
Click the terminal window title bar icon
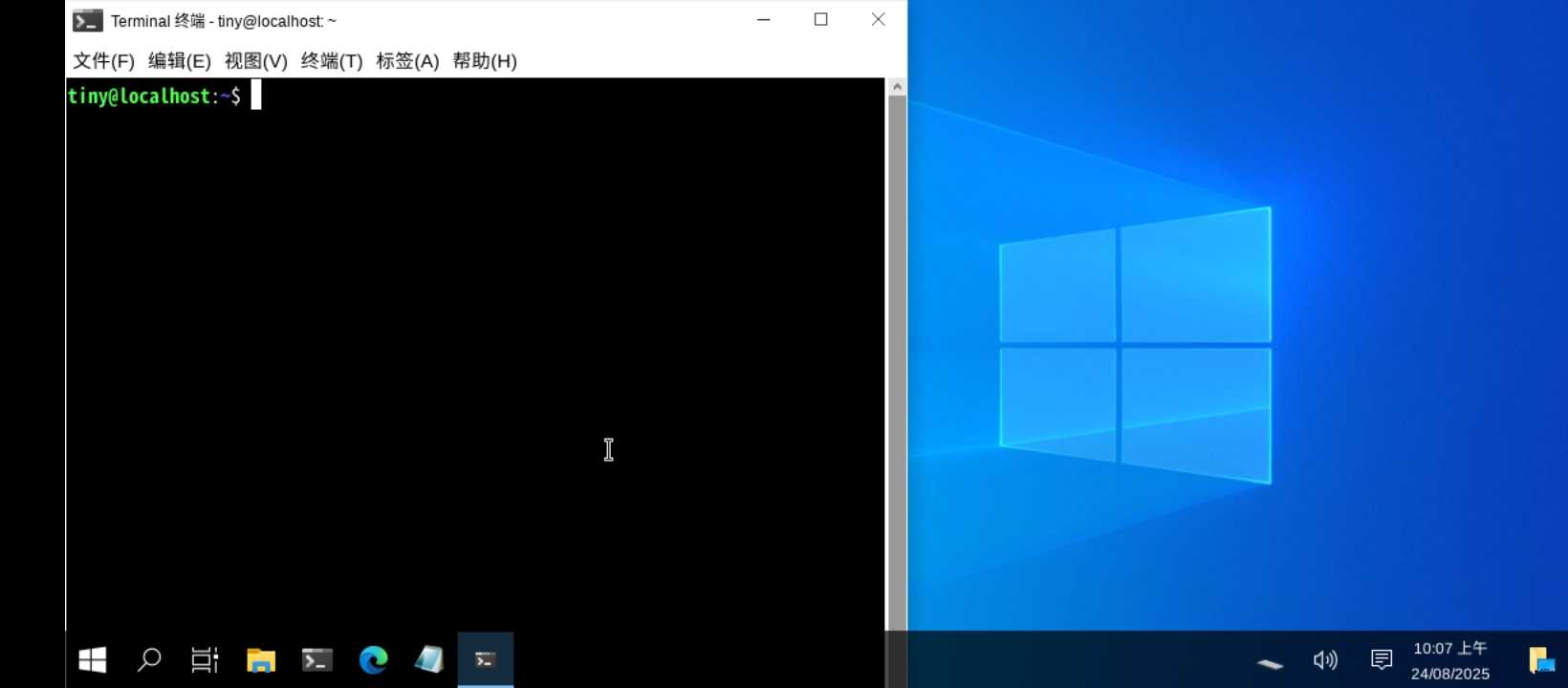tap(88, 21)
